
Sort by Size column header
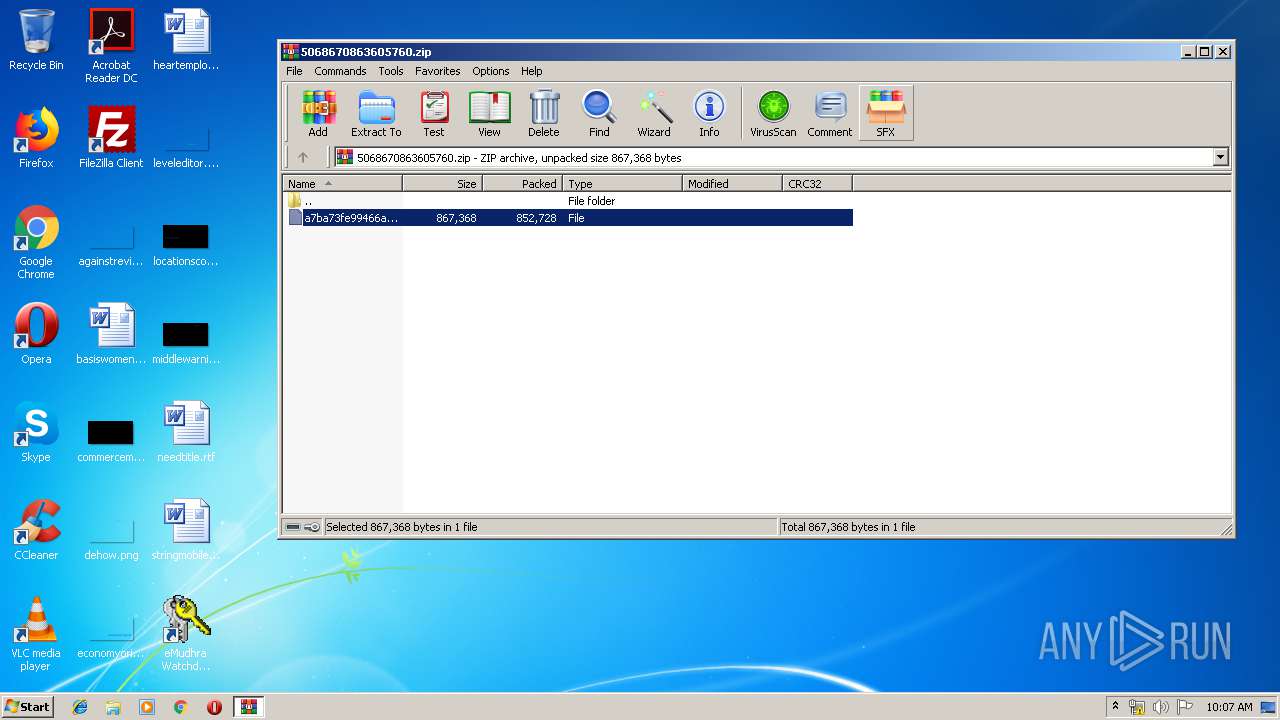coord(443,184)
